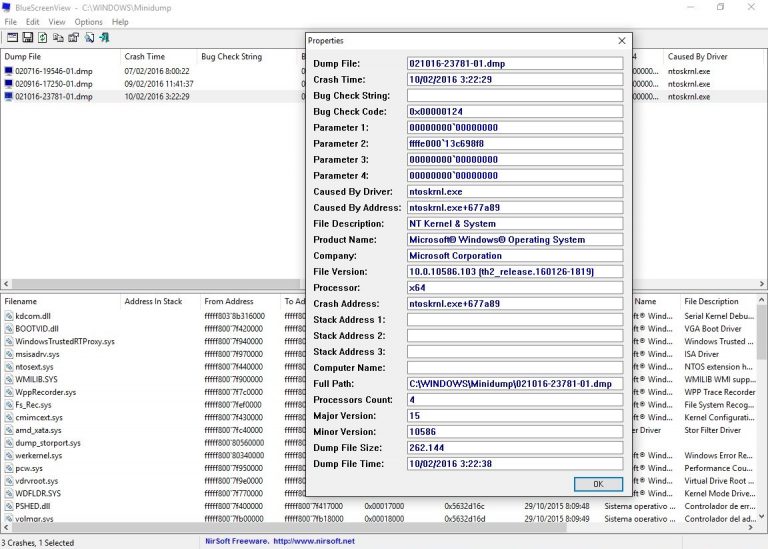Click the Refresh toolbar icon
This screenshot has height=549, width=768.
pyautogui.click(x=43, y=38)
